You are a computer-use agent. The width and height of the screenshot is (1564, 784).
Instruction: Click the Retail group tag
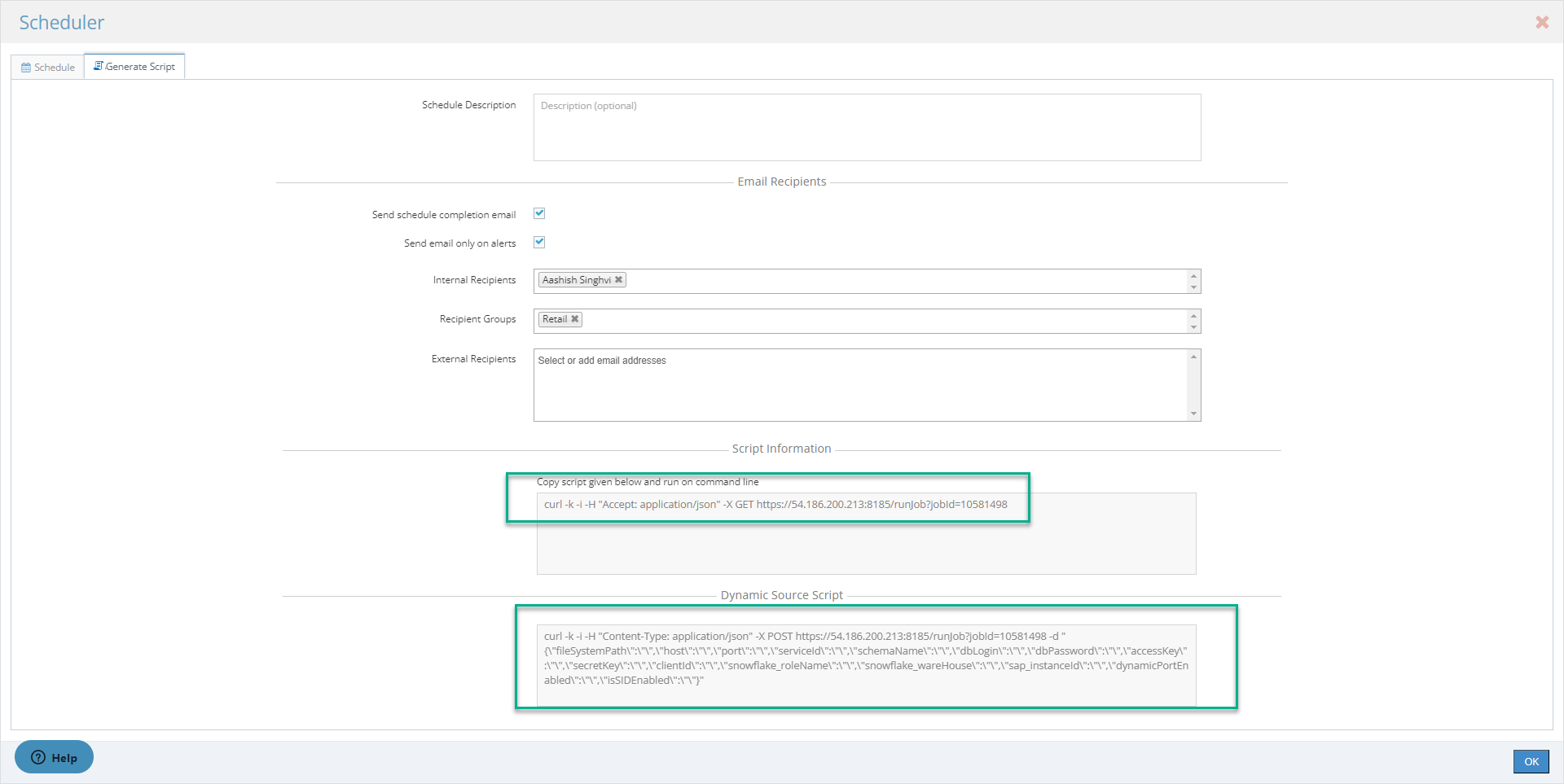click(x=560, y=319)
